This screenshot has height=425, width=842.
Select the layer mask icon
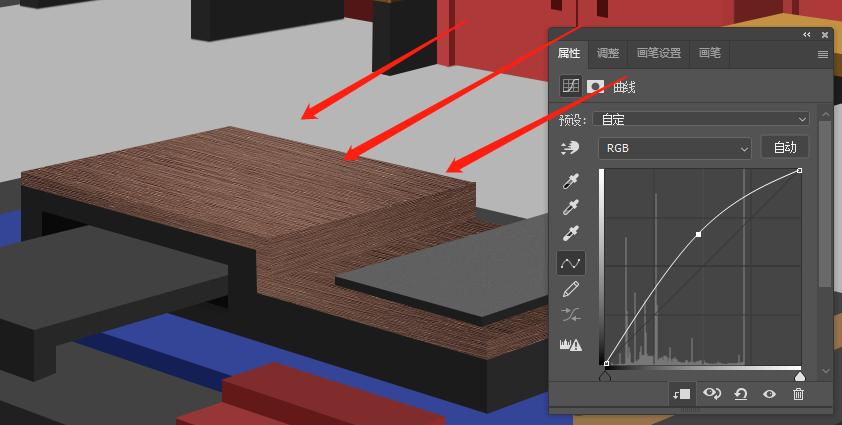coord(596,86)
